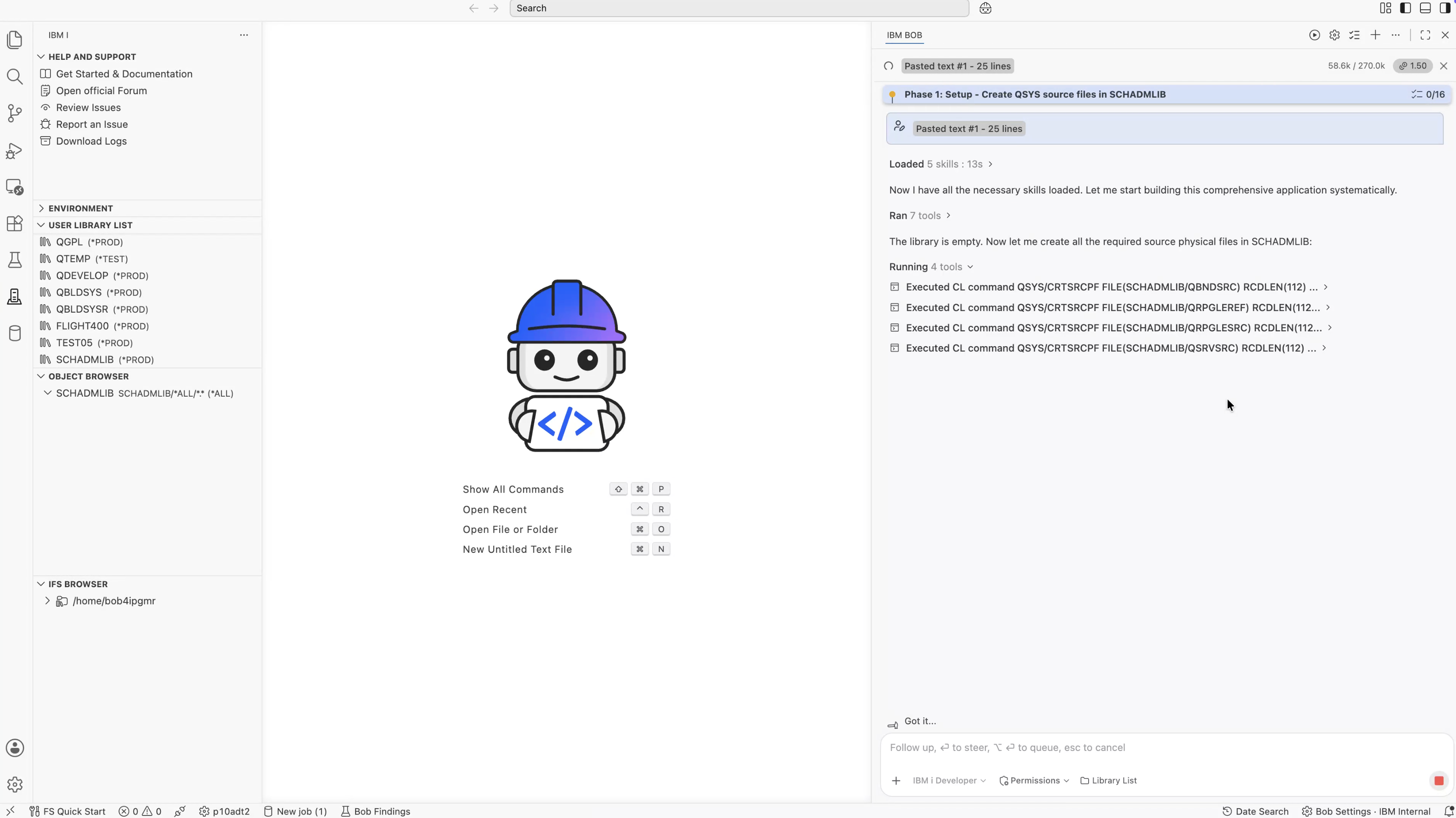Open the Manage gear in activity bar
This screenshot has height=818, width=1456.
[15, 784]
